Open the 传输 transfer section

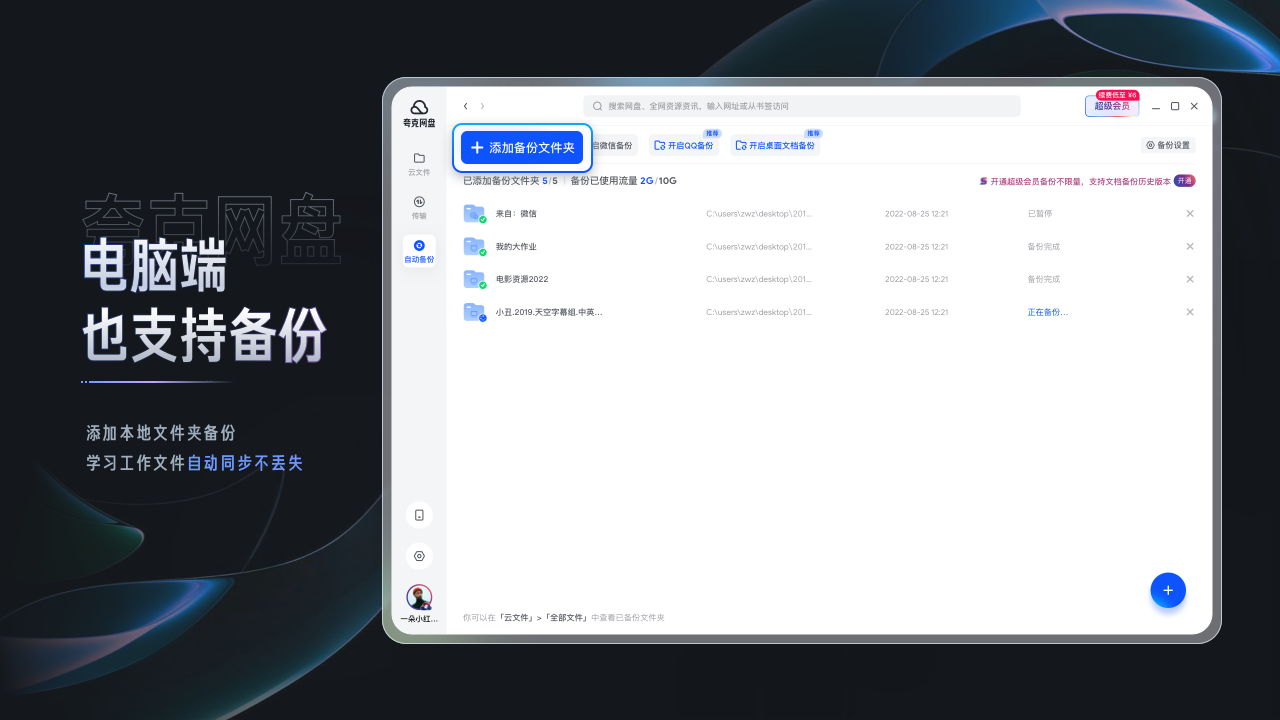click(419, 207)
